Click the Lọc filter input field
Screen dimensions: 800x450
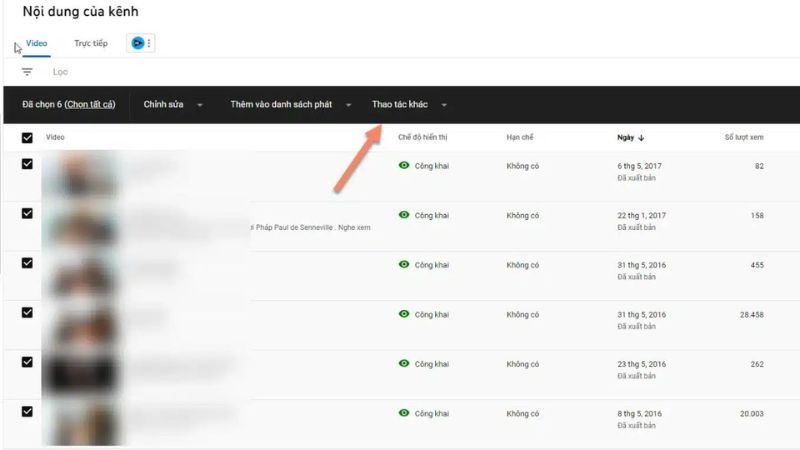coord(200,72)
